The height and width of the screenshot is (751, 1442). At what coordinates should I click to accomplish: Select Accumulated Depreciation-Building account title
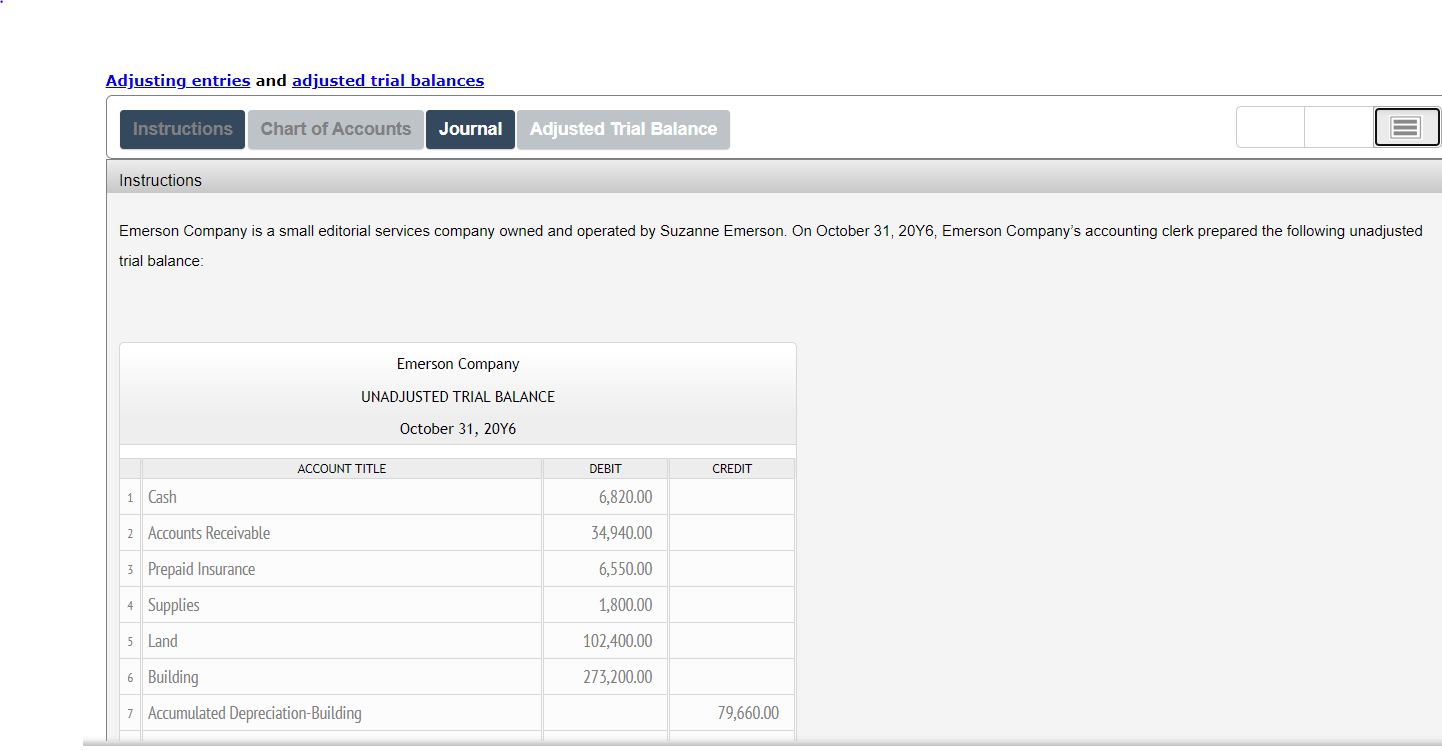tap(255, 713)
